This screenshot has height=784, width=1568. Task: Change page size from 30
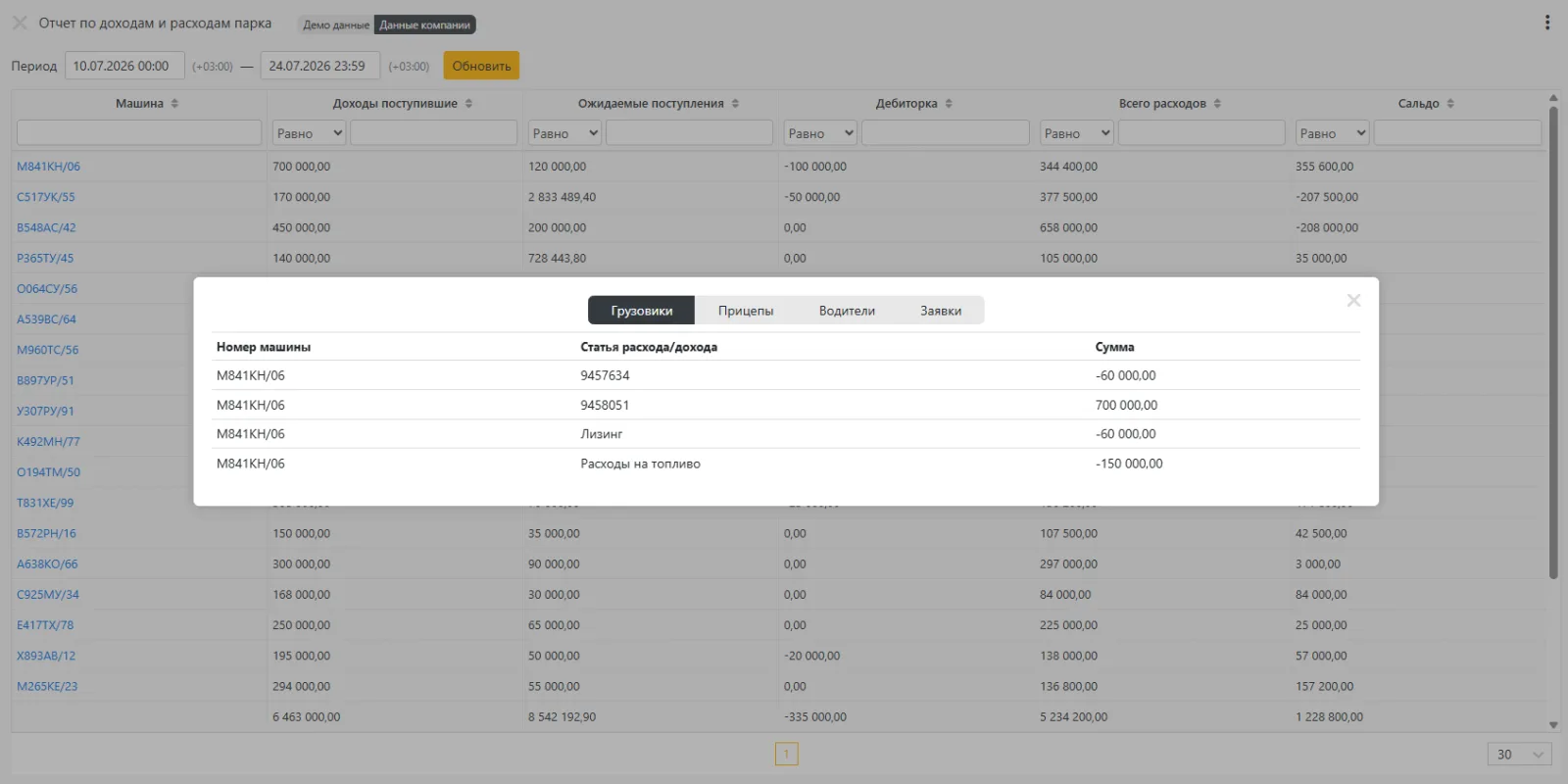tap(1519, 755)
